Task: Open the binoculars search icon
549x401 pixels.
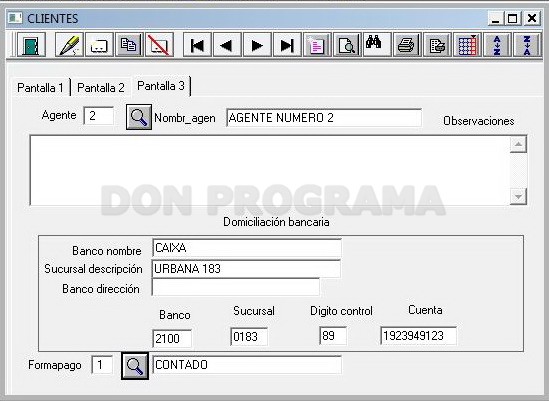Action: pyautogui.click(x=377, y=45)
